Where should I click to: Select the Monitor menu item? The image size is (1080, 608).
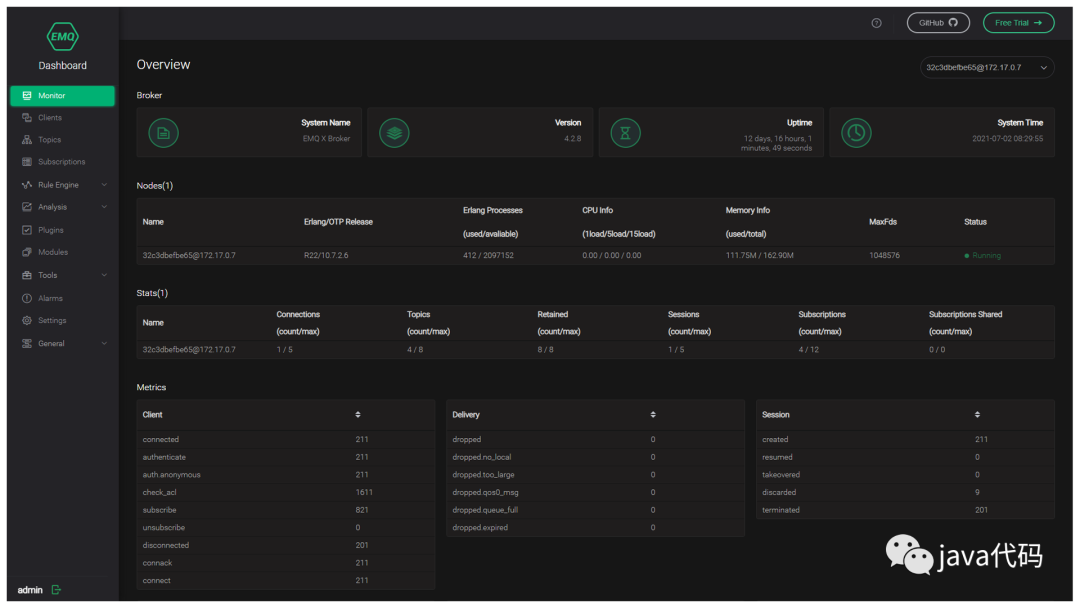(62, 96)
